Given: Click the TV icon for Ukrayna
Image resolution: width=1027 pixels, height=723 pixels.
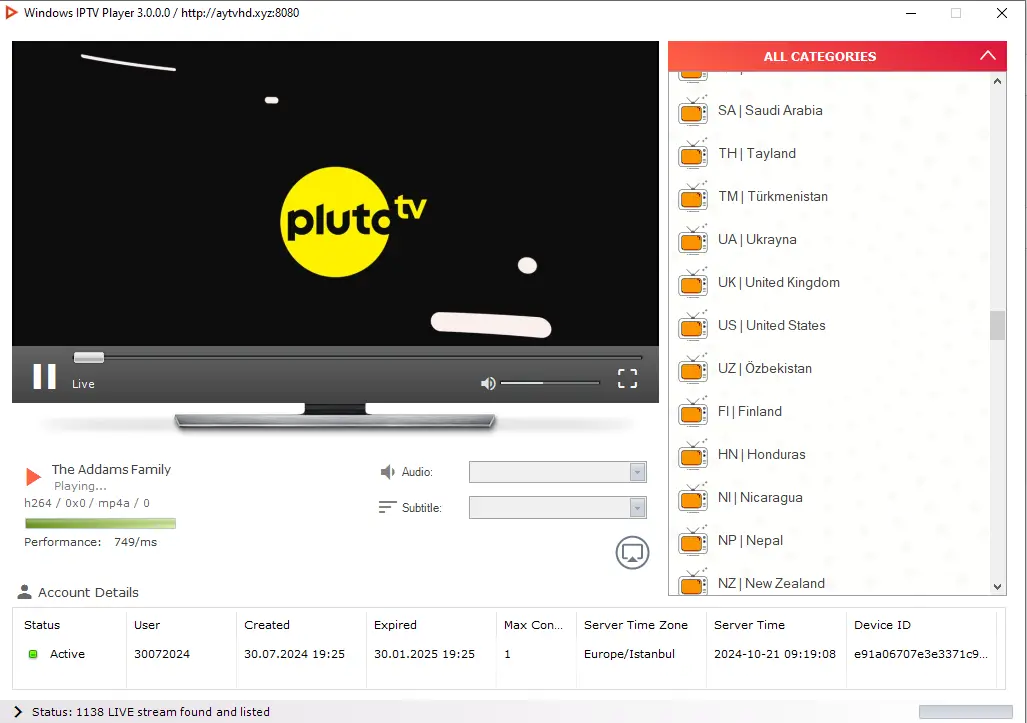Looking at the screenshot, I should (693, 240).
